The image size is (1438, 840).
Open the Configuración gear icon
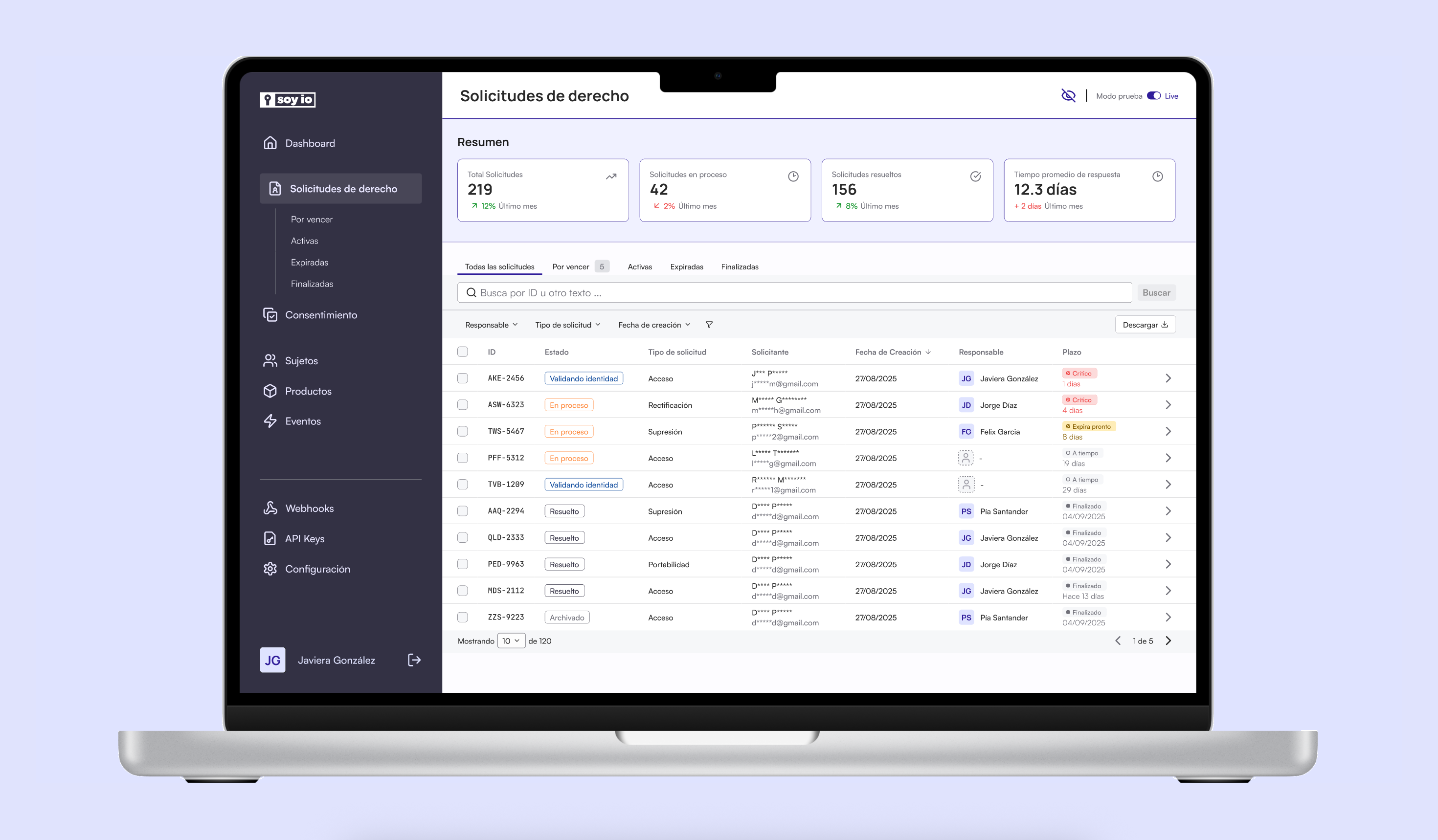click(x=270, y=569)
